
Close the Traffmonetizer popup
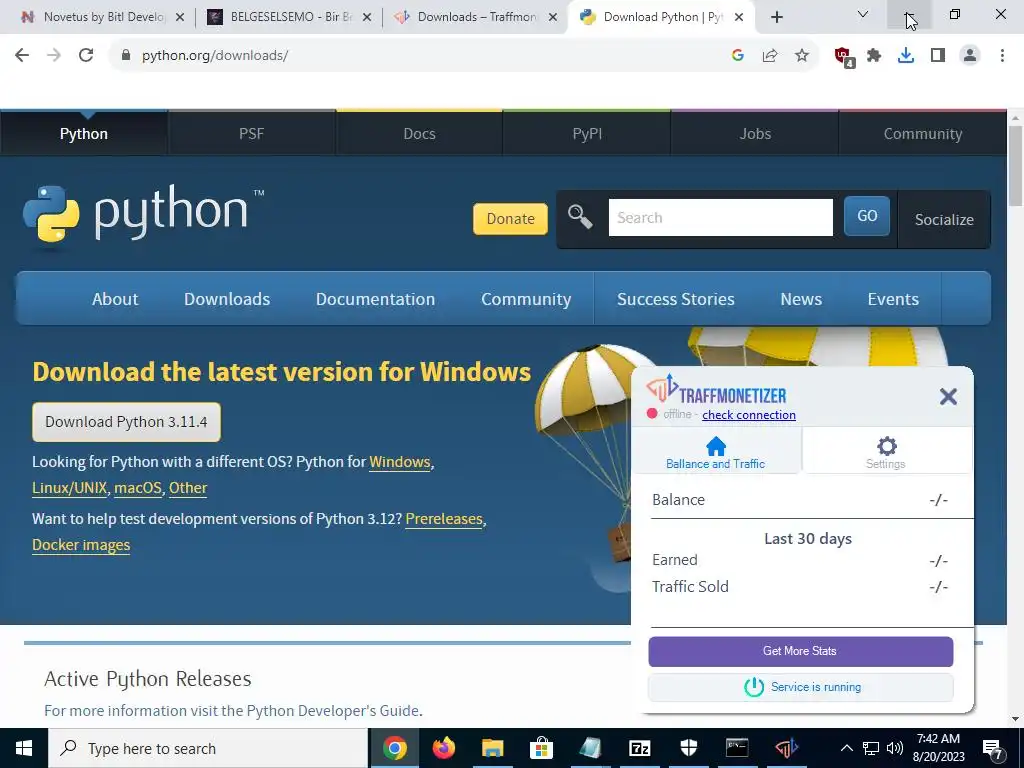tap(948, 396)
